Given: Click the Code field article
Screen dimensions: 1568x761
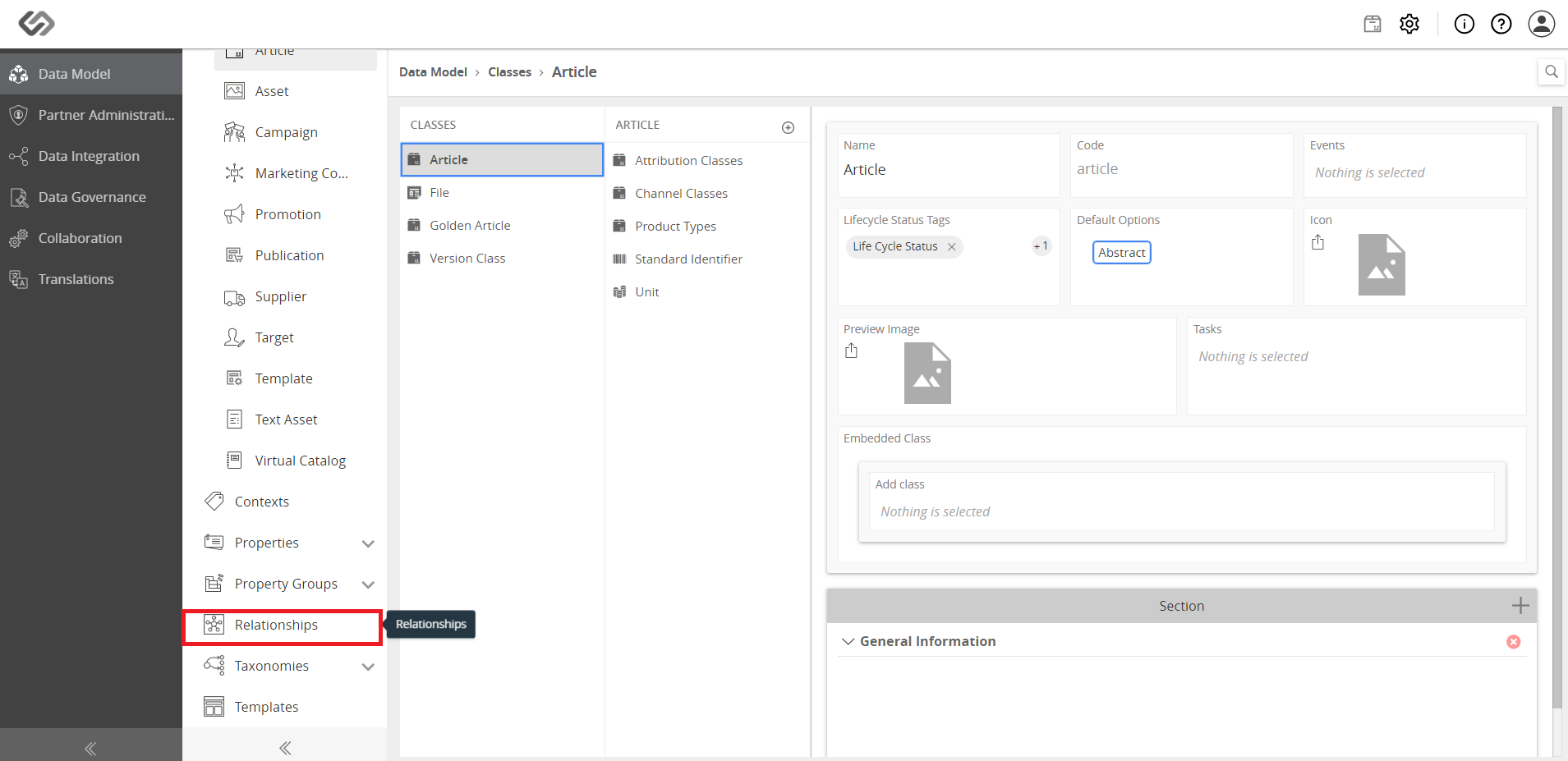Looking at the screenshot, I should (1181, 169).
